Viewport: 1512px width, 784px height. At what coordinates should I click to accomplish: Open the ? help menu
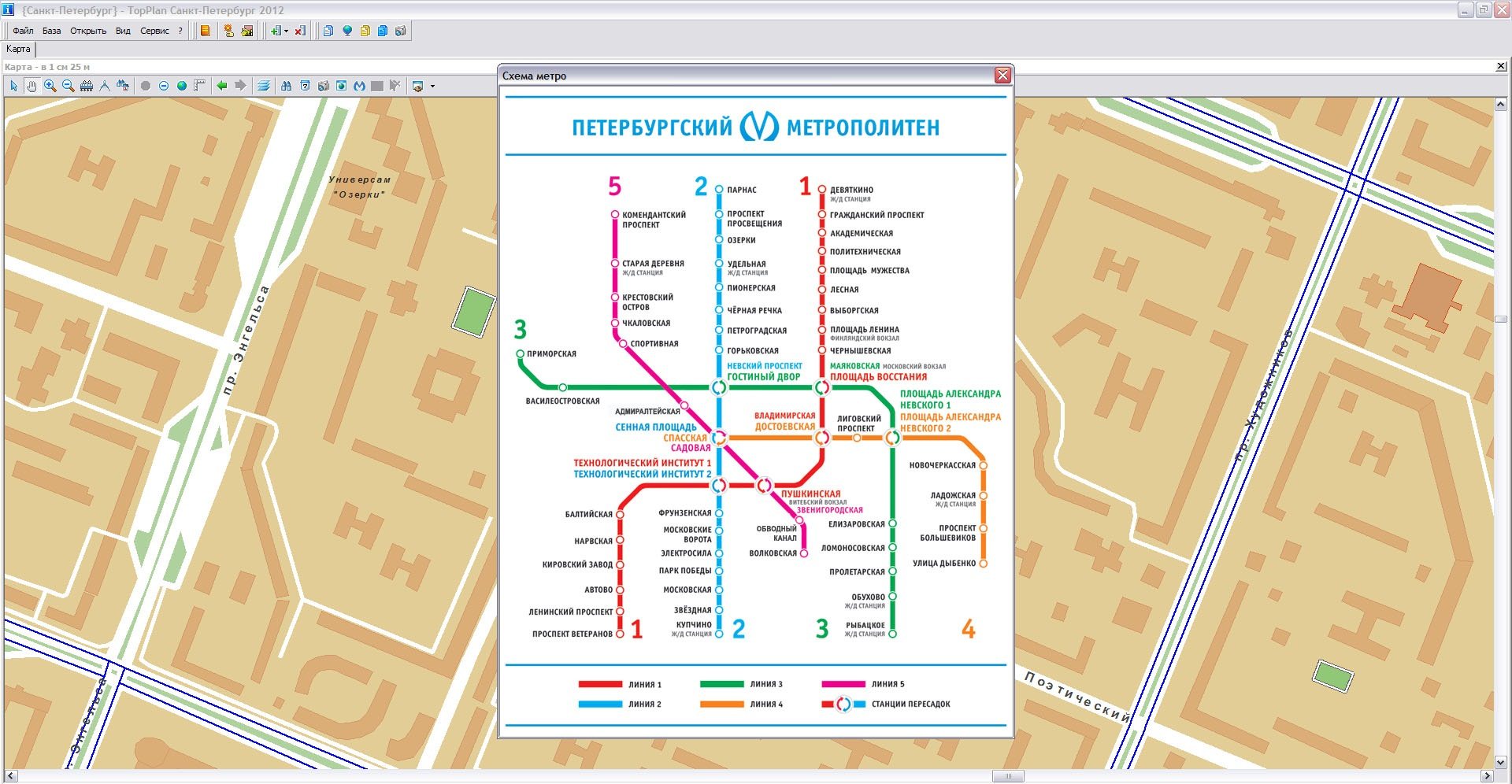[x=180, y=31]
